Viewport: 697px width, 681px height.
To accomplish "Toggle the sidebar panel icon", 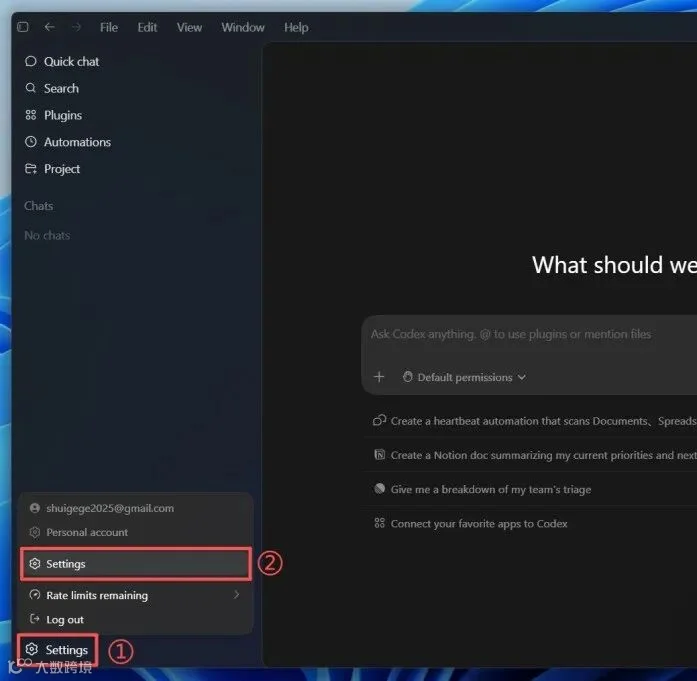I will click(23, 27).
